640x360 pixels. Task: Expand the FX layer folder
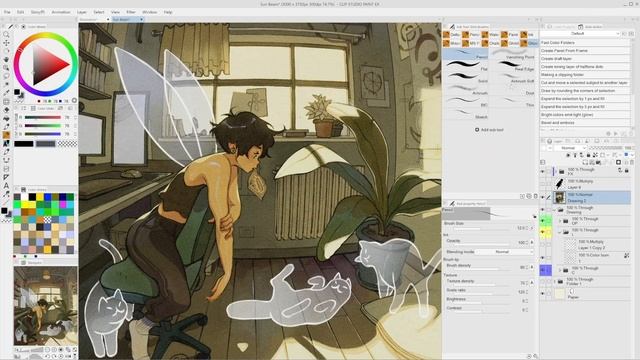coord(555,171)
